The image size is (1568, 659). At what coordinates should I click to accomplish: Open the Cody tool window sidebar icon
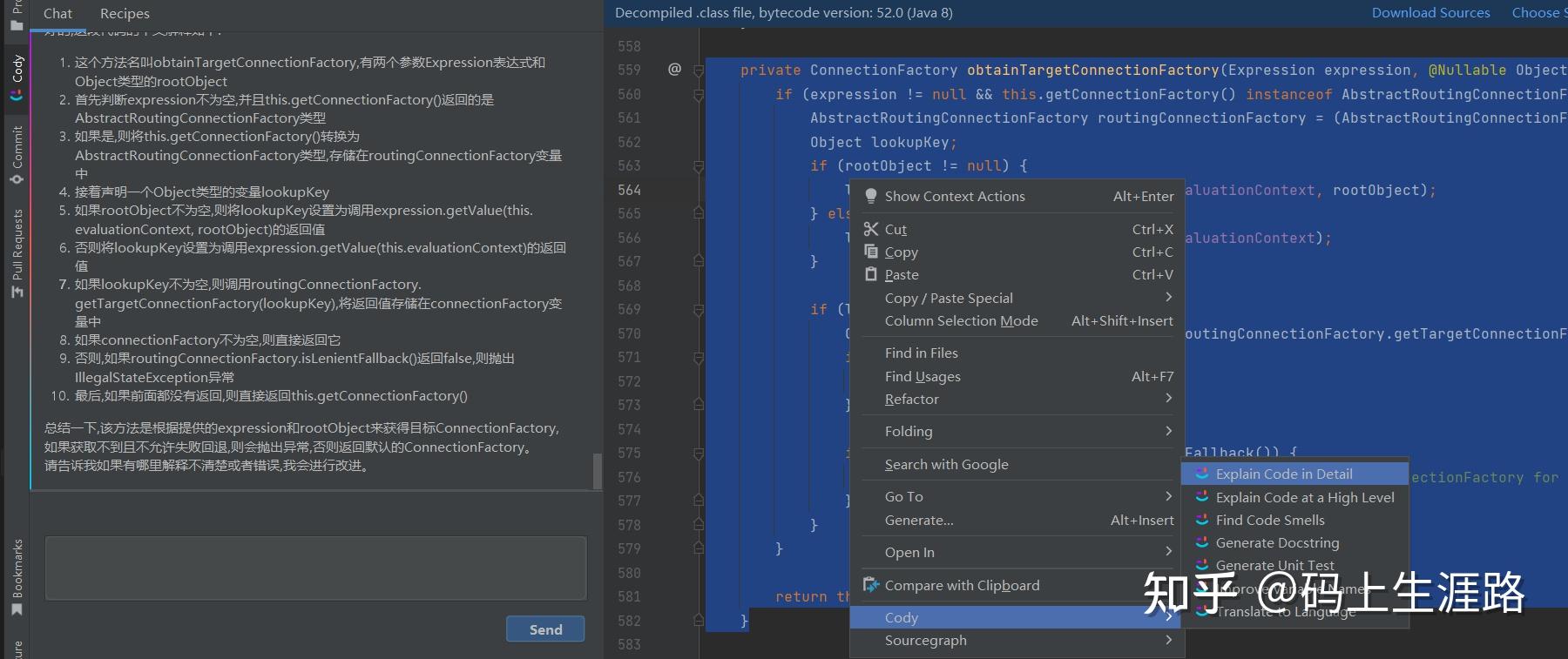(17, 78)
